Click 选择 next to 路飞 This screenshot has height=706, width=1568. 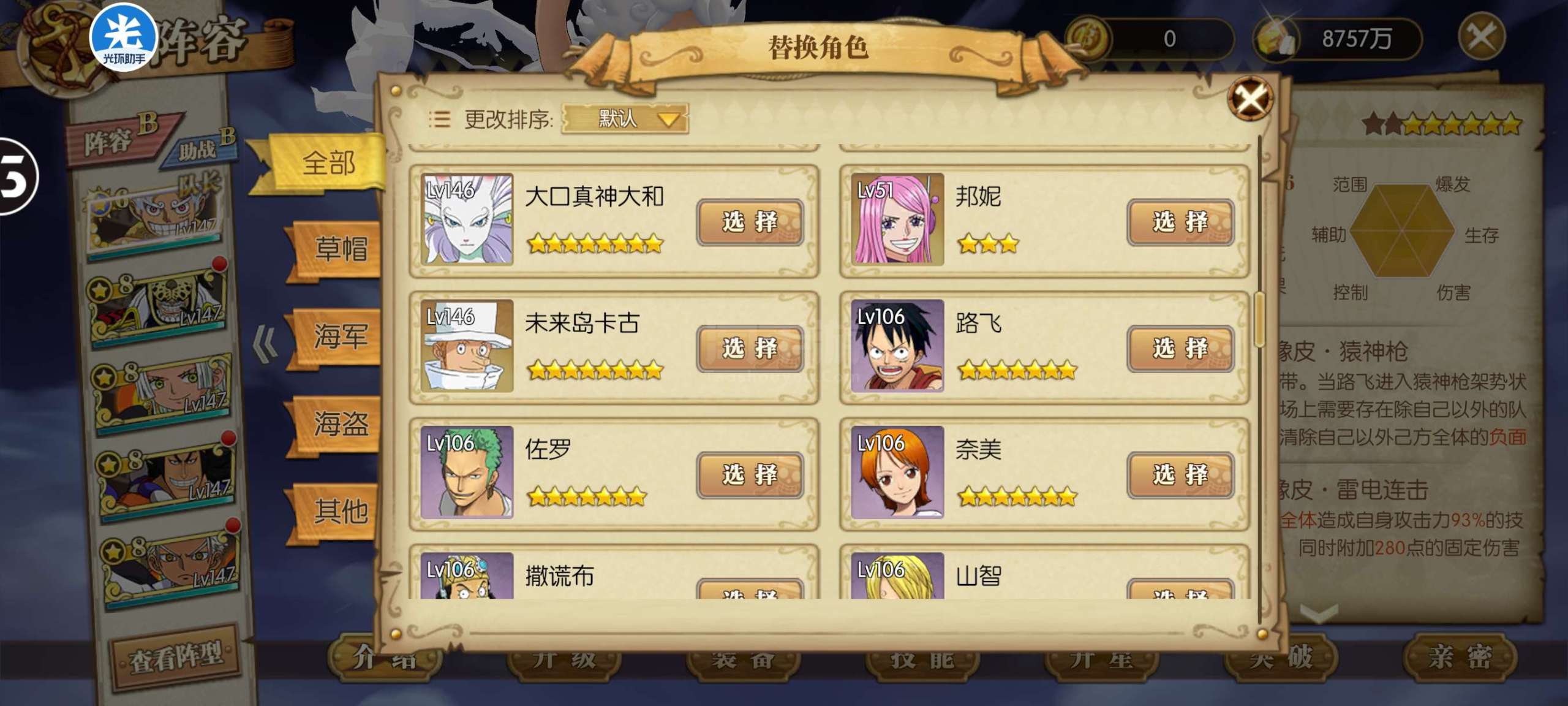[x=1180, y=348]
